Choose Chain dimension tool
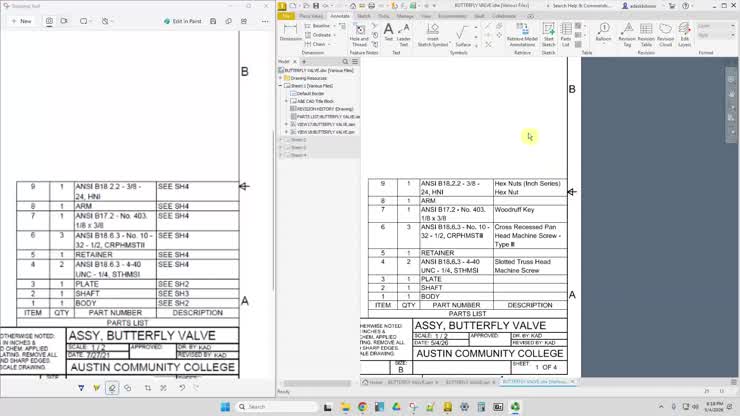Screen dimensions: 740x416 [316, 44]
